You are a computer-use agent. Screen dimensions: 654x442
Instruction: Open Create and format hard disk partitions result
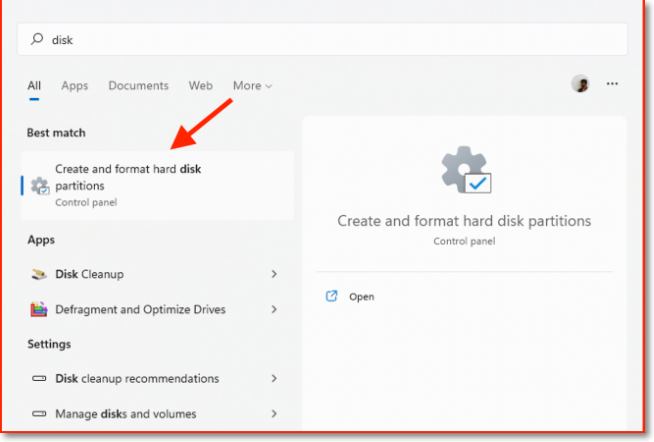[158, 185]
